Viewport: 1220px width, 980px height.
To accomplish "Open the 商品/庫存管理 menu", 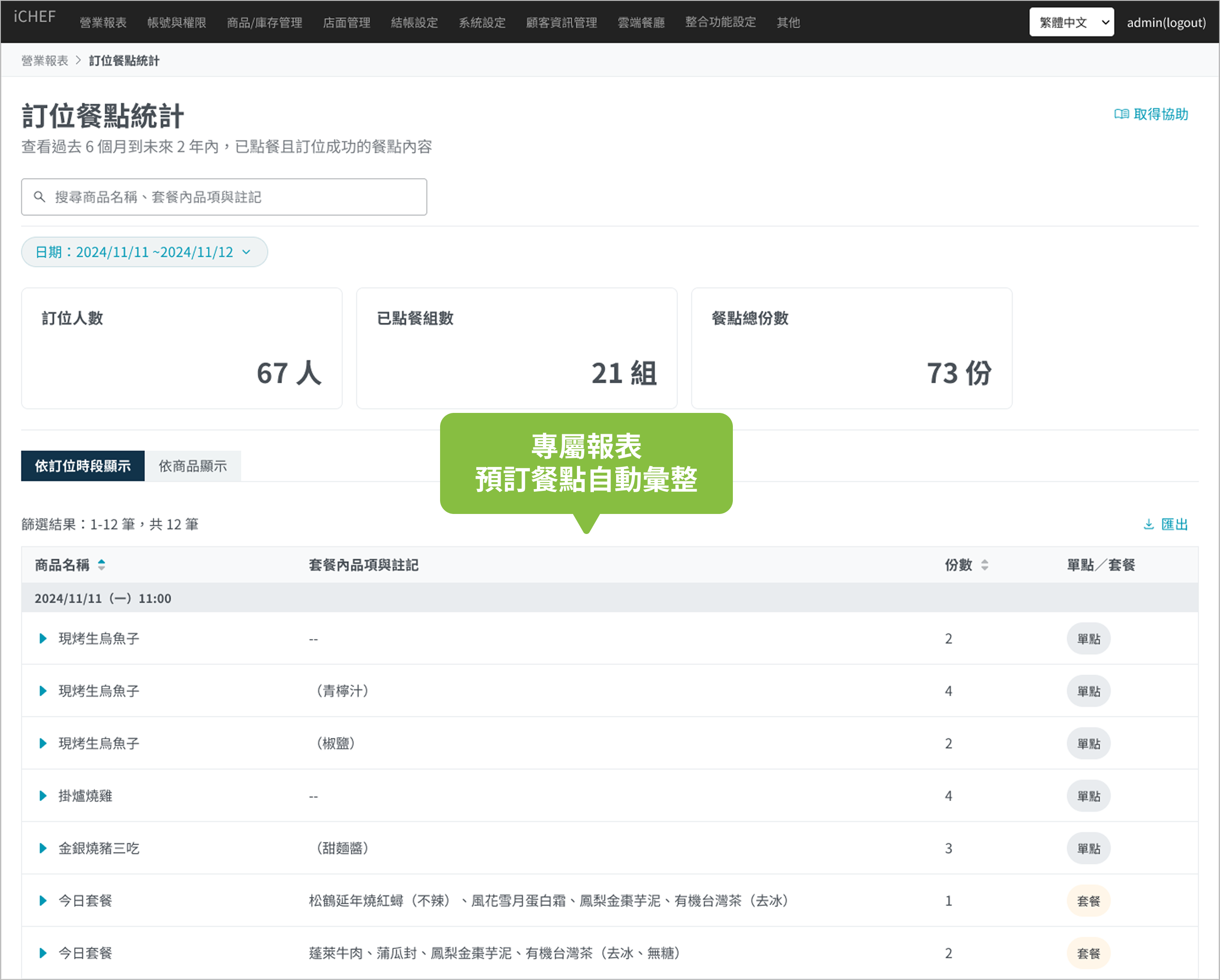I will (x=264, y=23).
